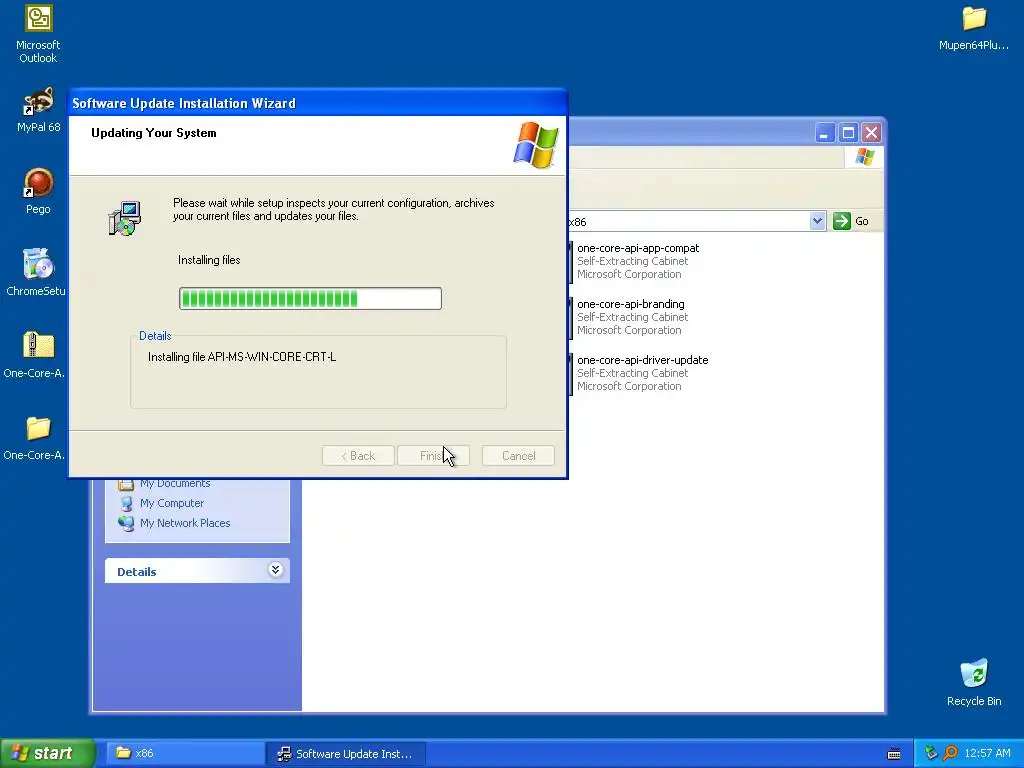Image resolution: width=1024 pixels, height=768 pixels.
Task: Click the My Computer icon in the sidebar
Action: tap(127, 504)
